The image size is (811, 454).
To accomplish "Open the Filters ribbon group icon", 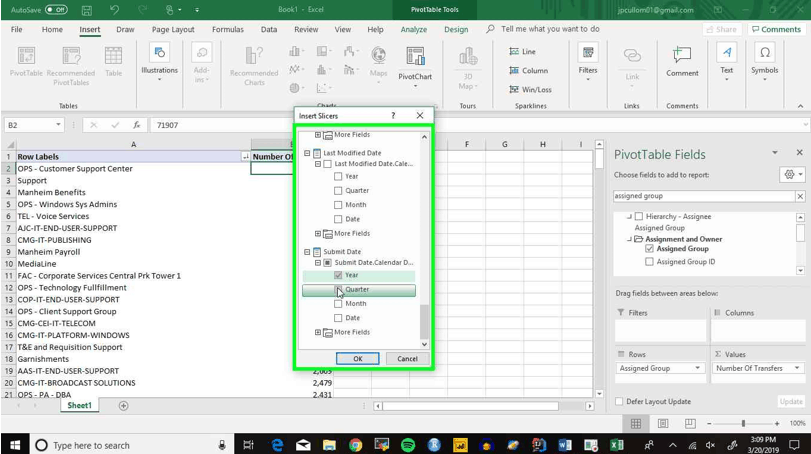I will tap(588, 63).
